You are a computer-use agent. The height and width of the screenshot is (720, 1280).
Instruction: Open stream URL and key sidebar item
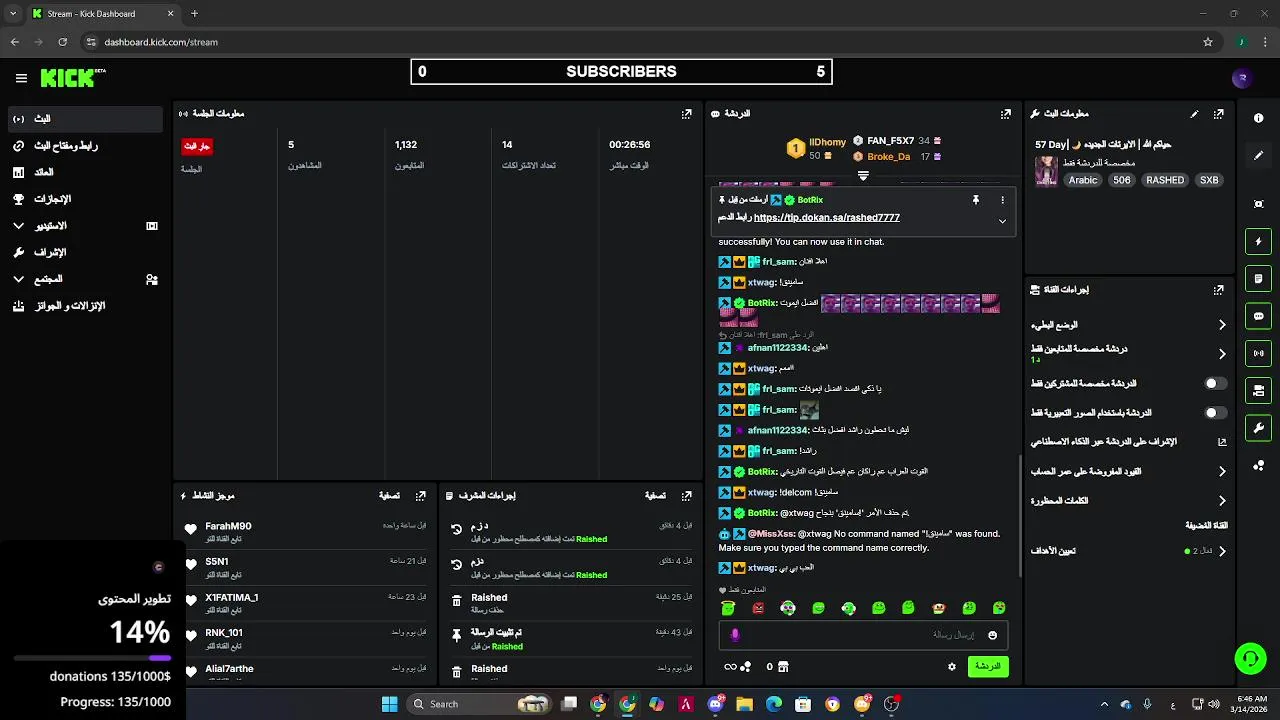click(85, 146)
